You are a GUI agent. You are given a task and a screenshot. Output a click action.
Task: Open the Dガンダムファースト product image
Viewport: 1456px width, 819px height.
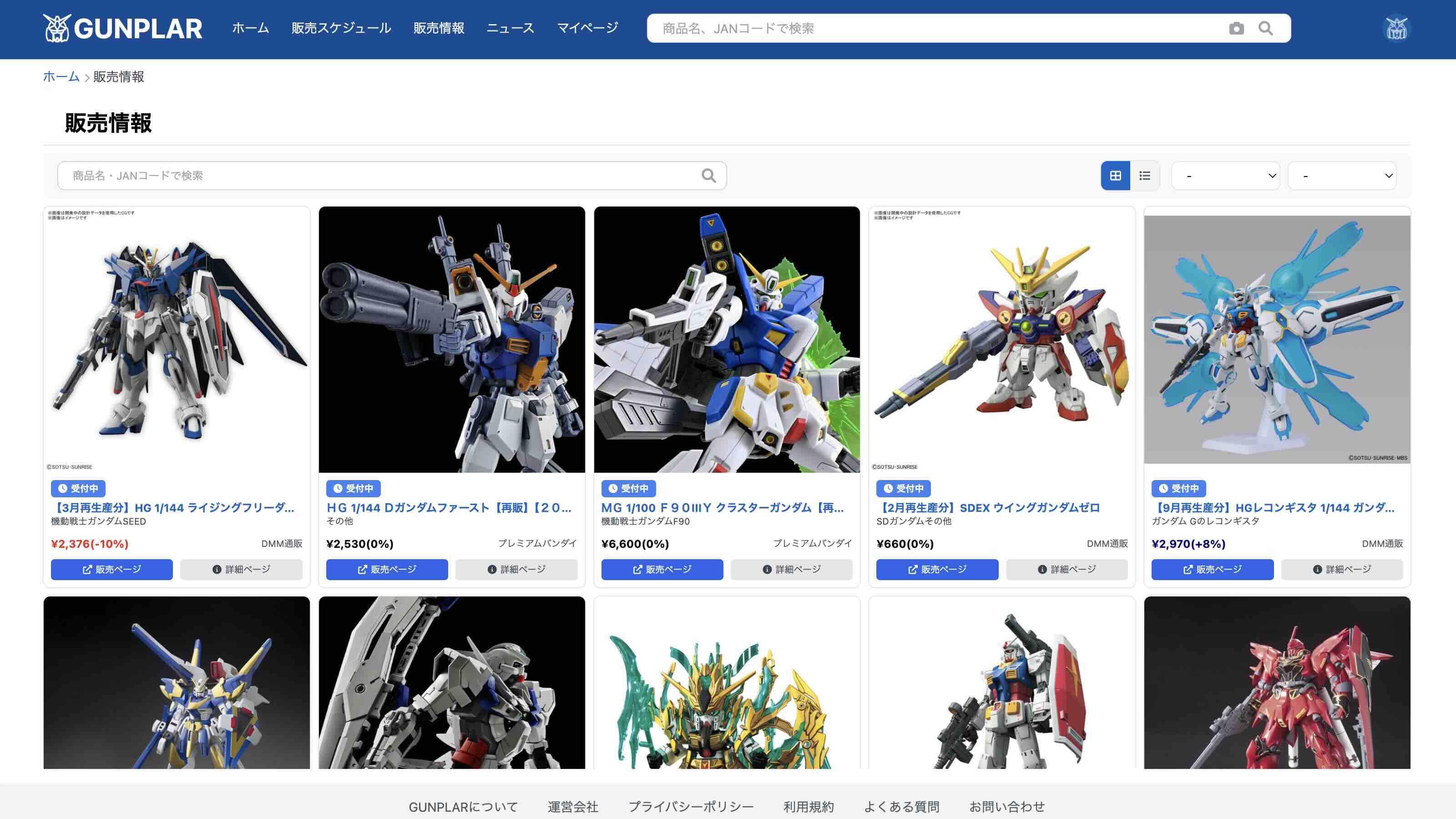[452, 340]
